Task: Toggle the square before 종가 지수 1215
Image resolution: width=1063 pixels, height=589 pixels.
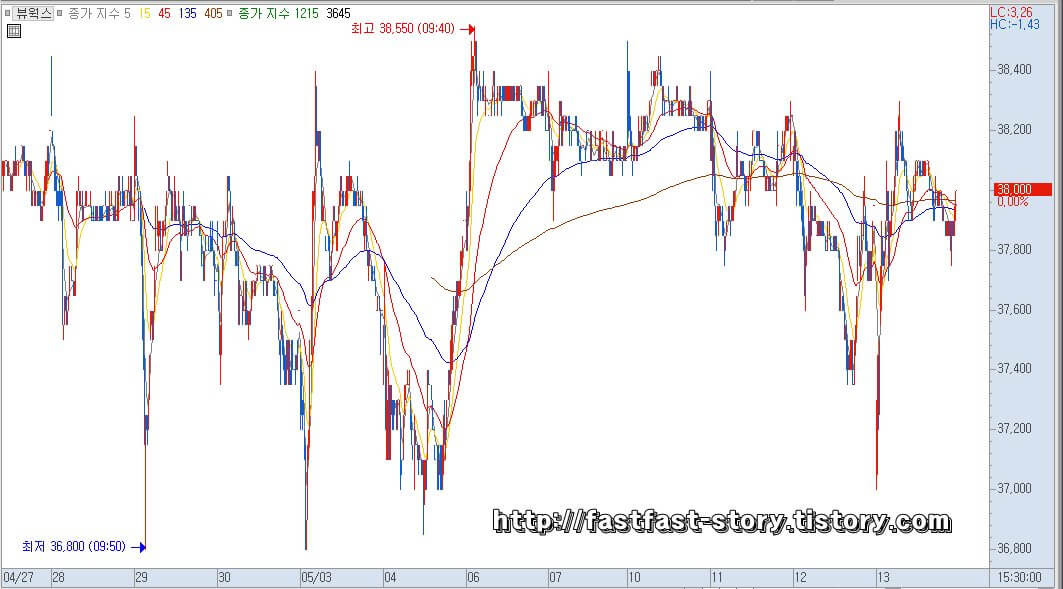Action: click(x=230, y=13)
